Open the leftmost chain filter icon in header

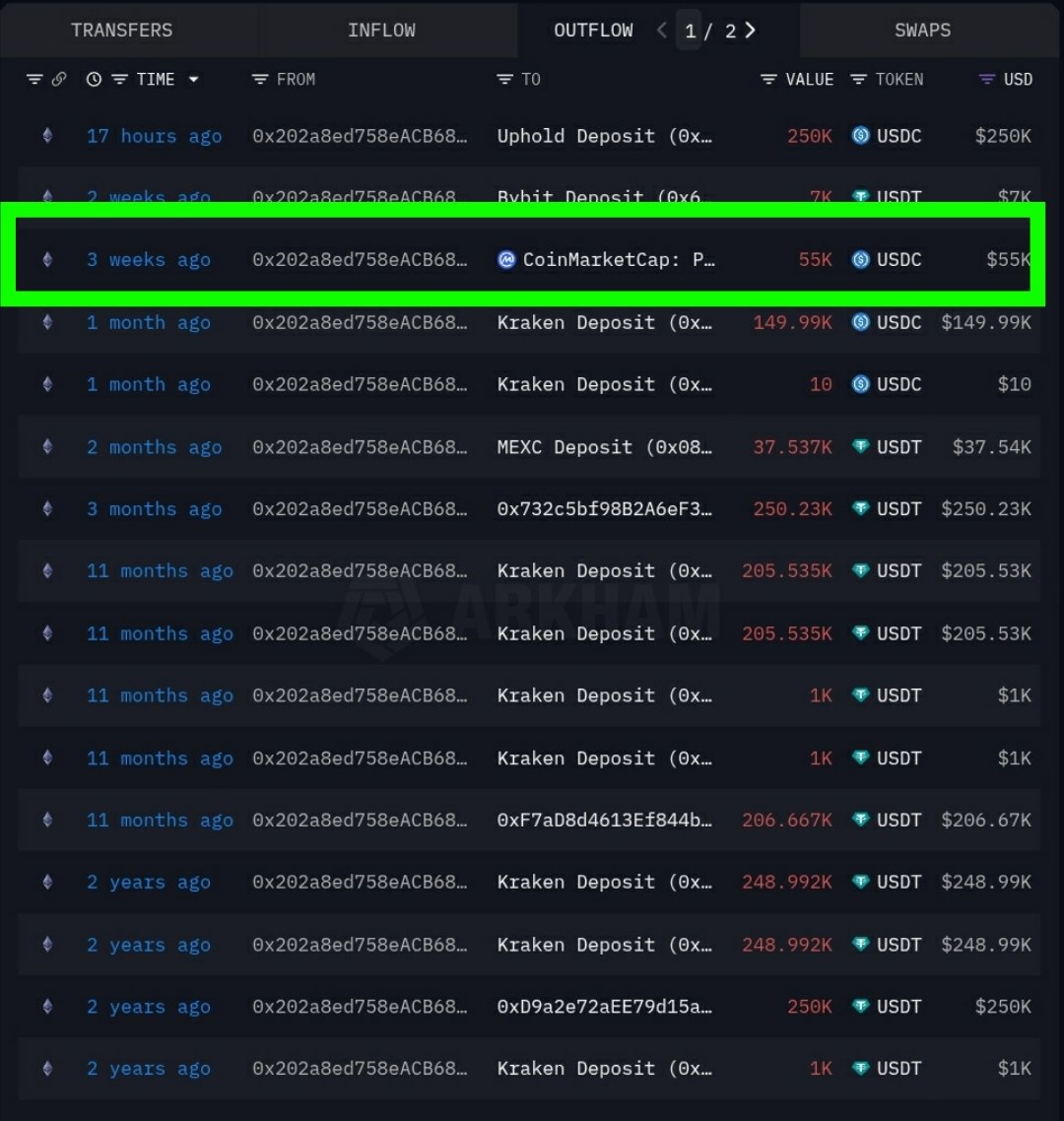click(x=34, y=80)
